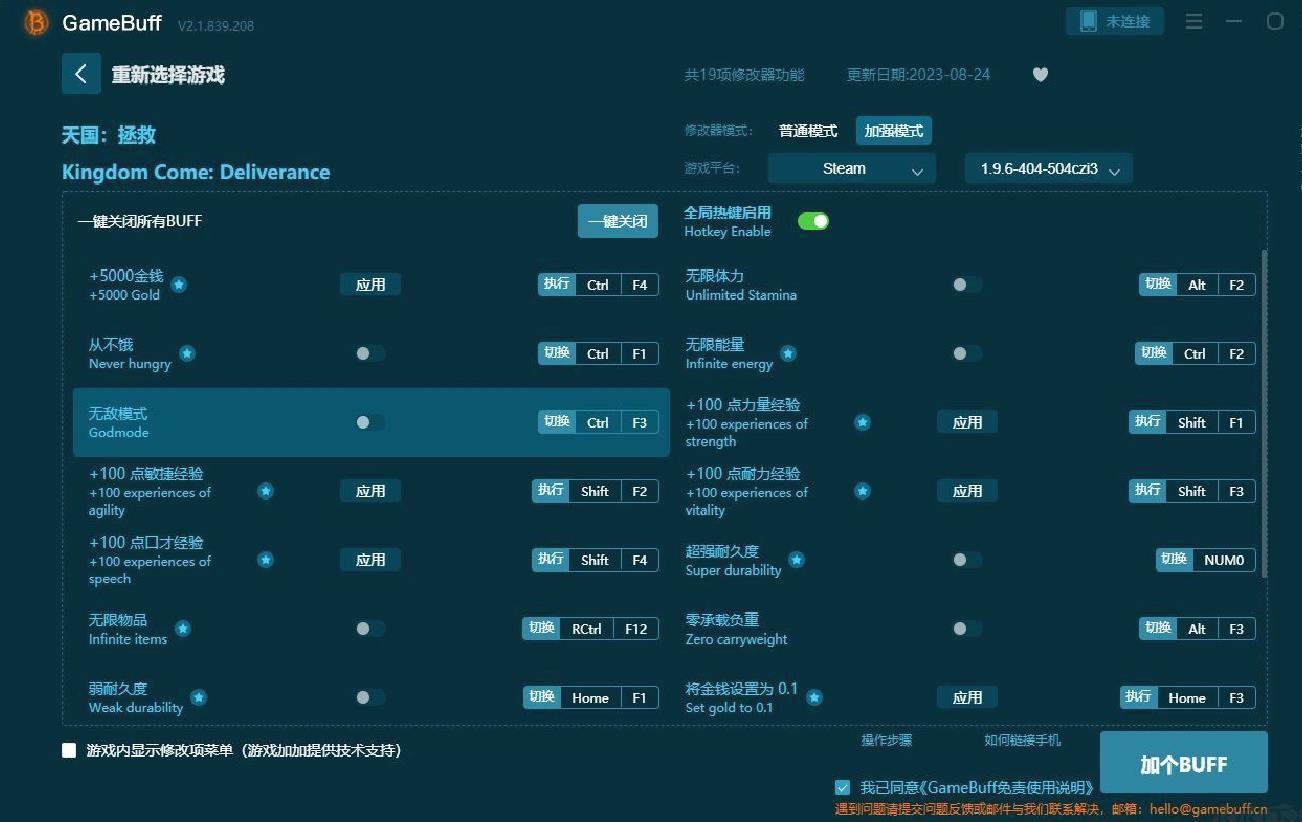The width and height of the screenshot is (1302, 822).
Task: Click the vertical scrollbar of cheat list
Action: pos(1264,414)
